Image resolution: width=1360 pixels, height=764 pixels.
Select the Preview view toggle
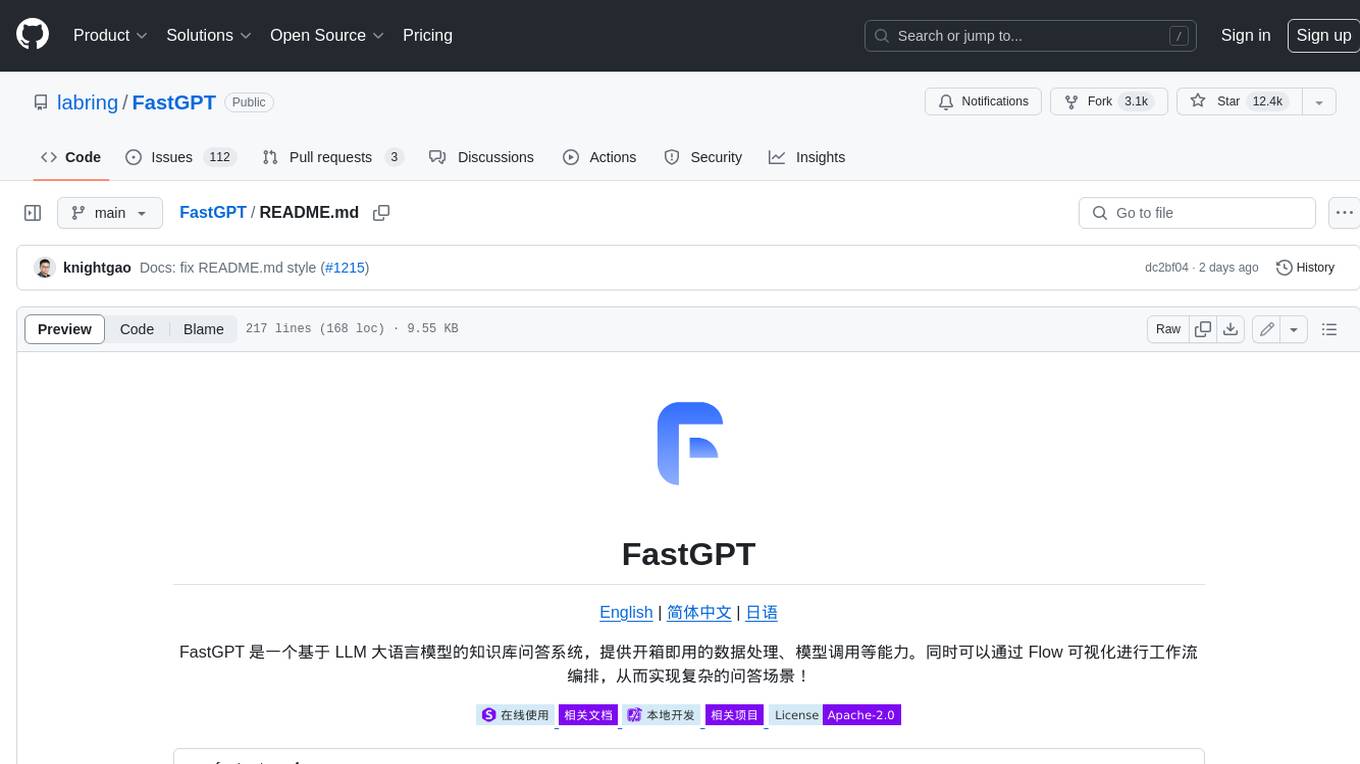pos(65,329)
